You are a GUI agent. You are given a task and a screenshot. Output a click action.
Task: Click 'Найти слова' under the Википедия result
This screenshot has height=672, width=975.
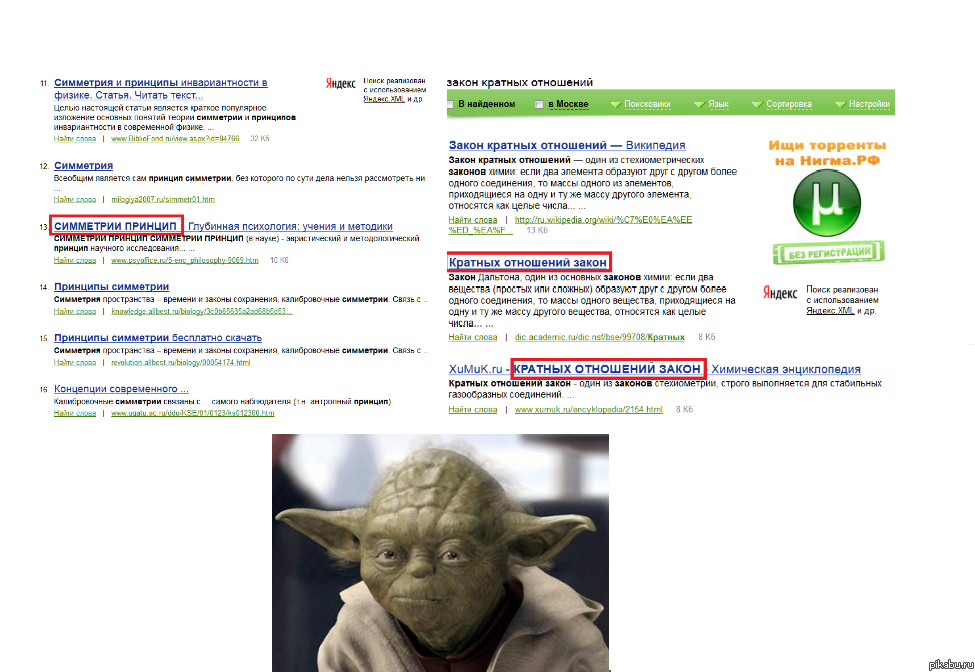tap(473, 220)
